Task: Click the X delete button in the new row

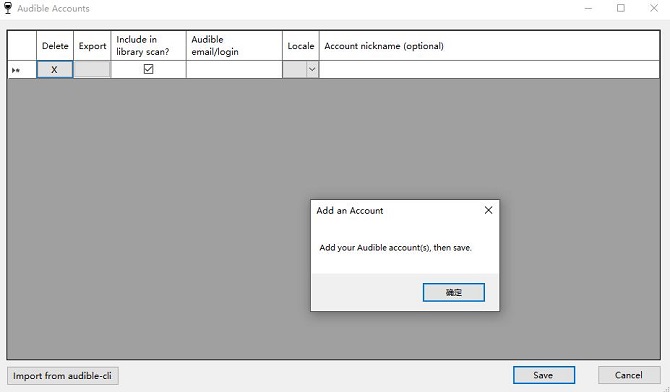Action: click(x=54, y=69)
